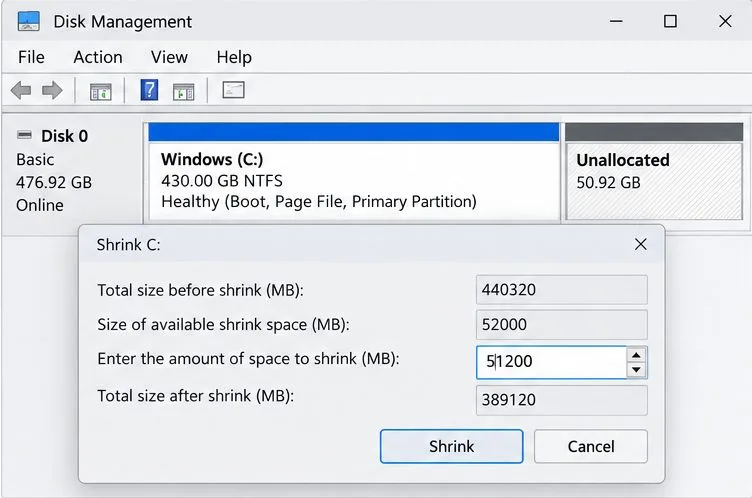Close the Shrink C: dialog
The height and width of the screenshot is (498, 752).
[x=641, y=244]
